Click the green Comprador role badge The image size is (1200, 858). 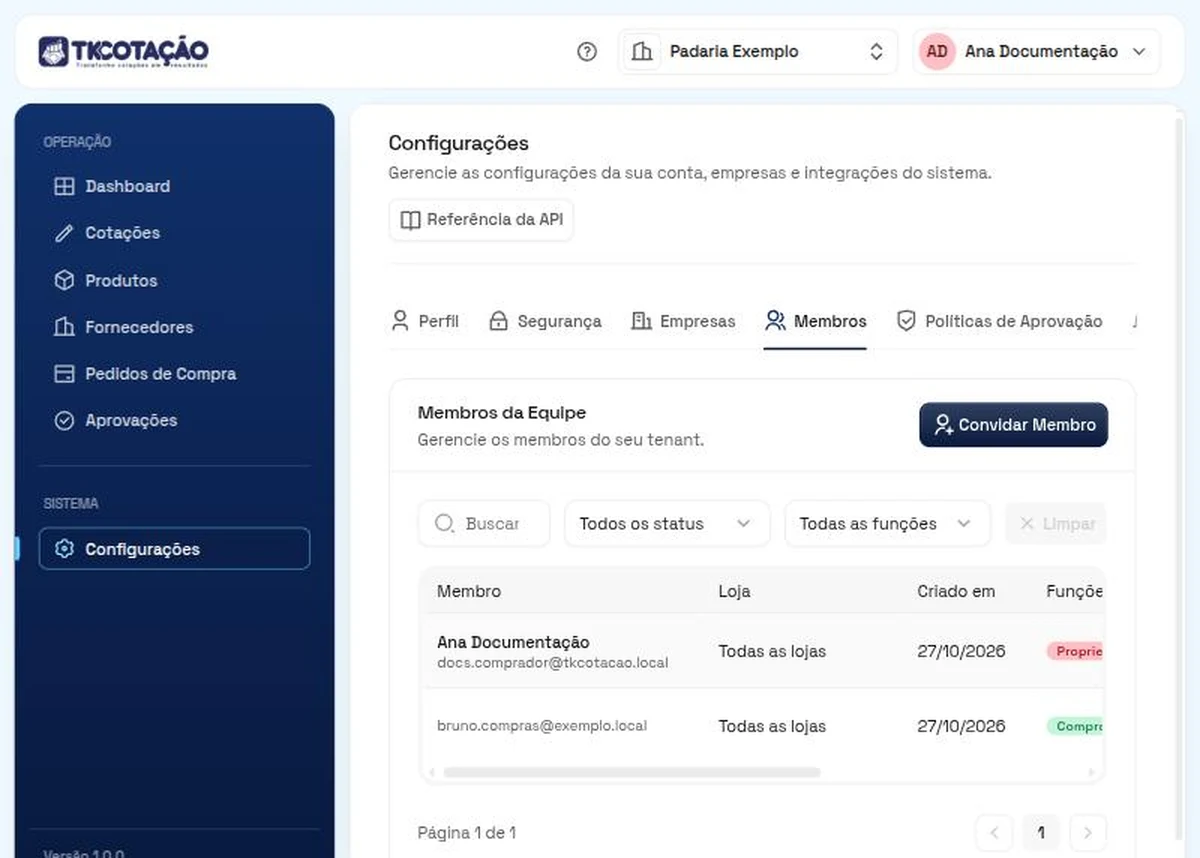tap(1075, 726)
